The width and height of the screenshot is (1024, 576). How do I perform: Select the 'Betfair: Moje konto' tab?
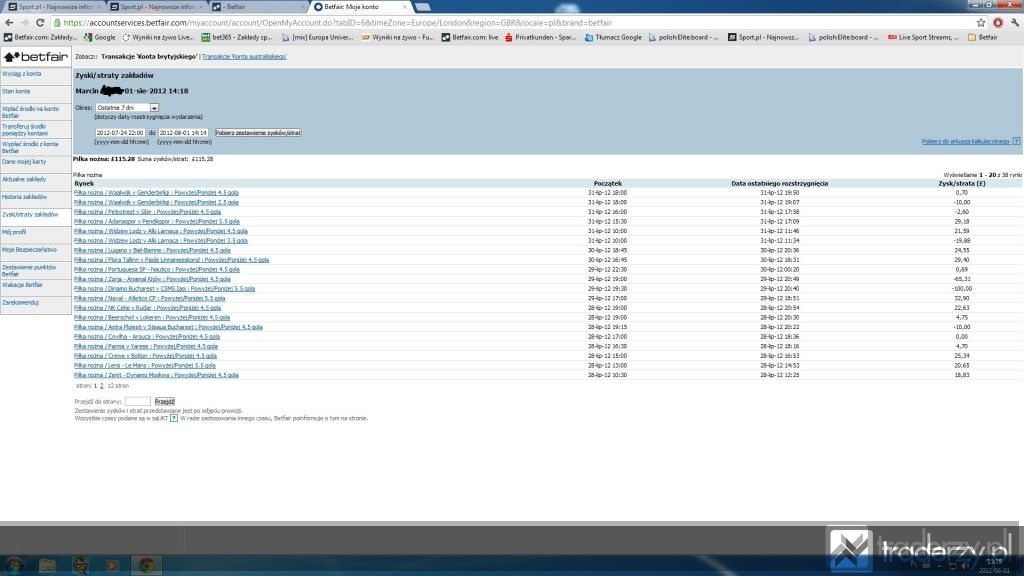point(359,7)
